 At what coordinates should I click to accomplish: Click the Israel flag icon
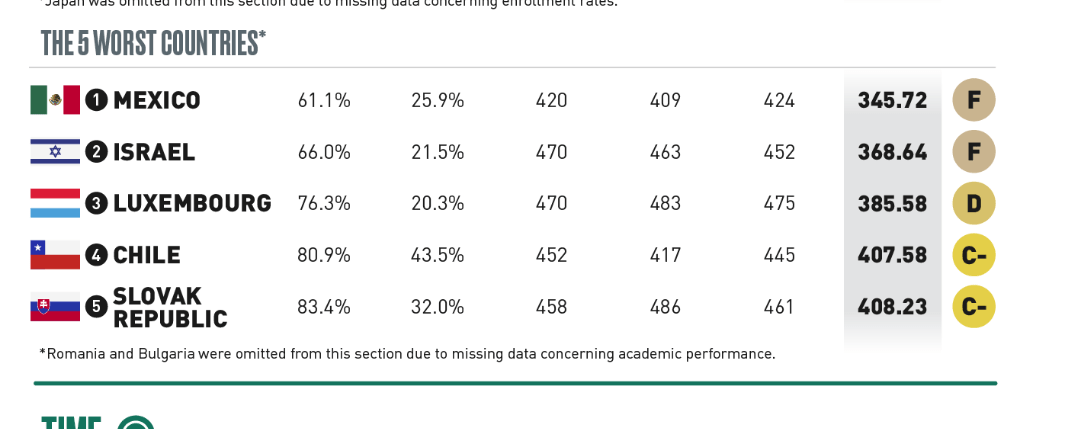click(55, 152)
